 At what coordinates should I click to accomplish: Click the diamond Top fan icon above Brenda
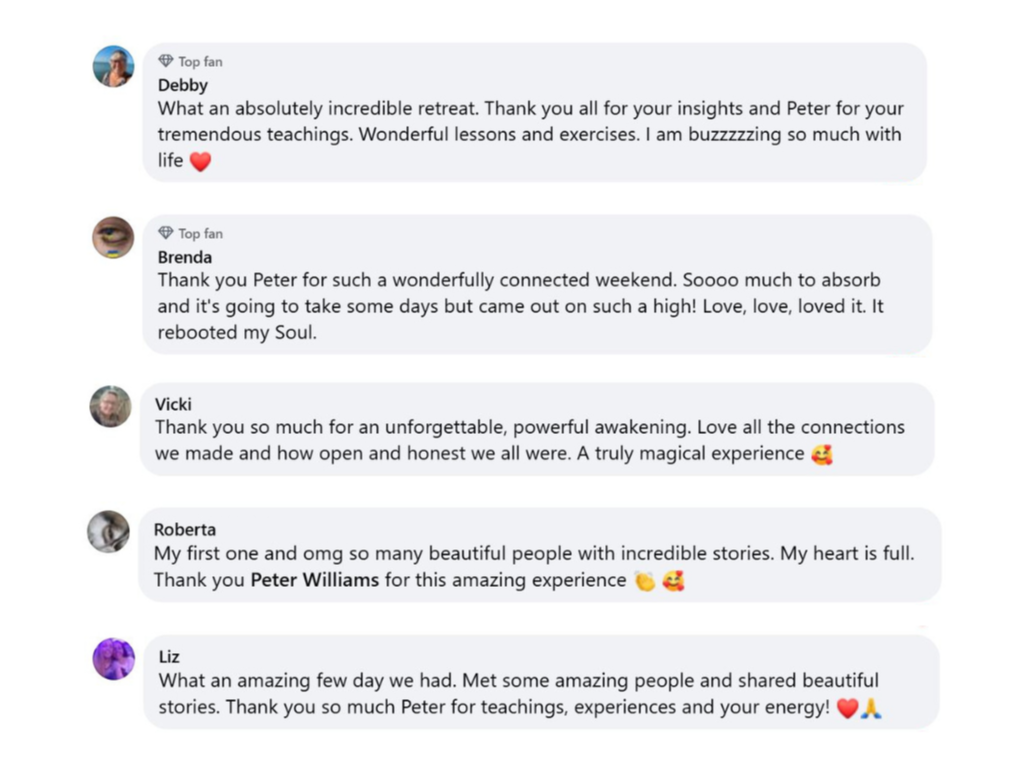(x=166, y=233)
